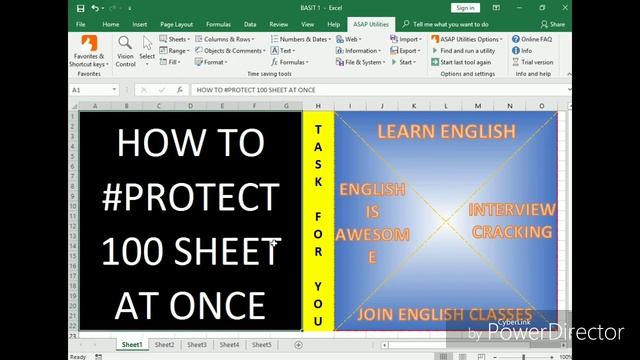Viewport: 640px width, 360px height.
Task: Open the Information menu
Action: click(358, 51)
